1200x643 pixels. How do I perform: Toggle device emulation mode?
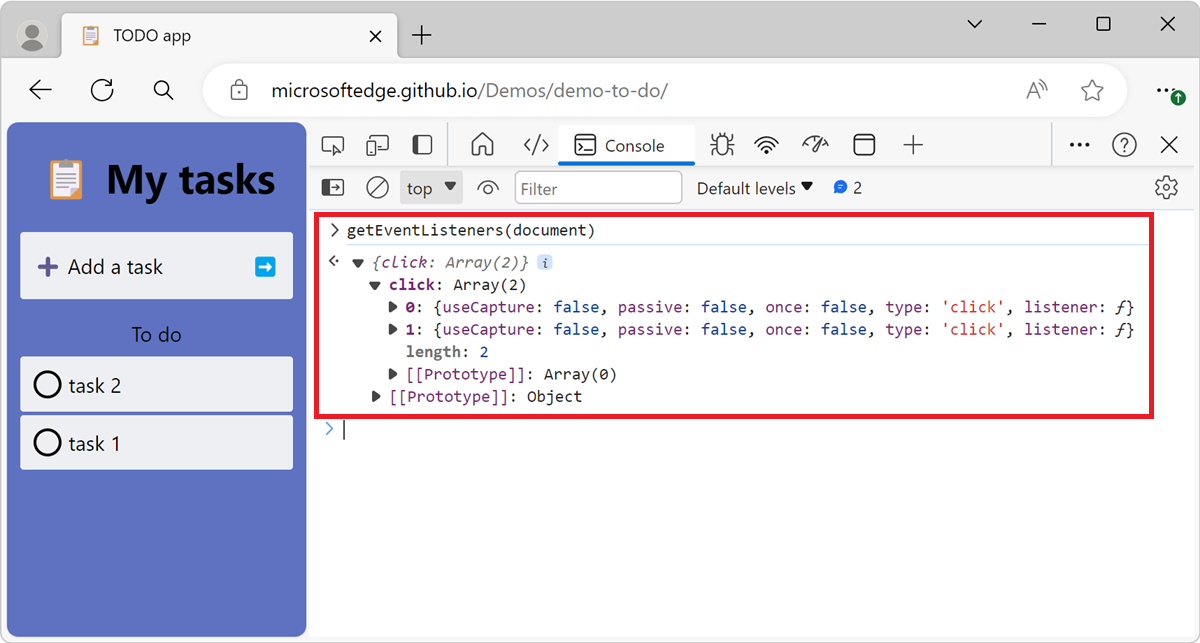click(x=377, y=144)
